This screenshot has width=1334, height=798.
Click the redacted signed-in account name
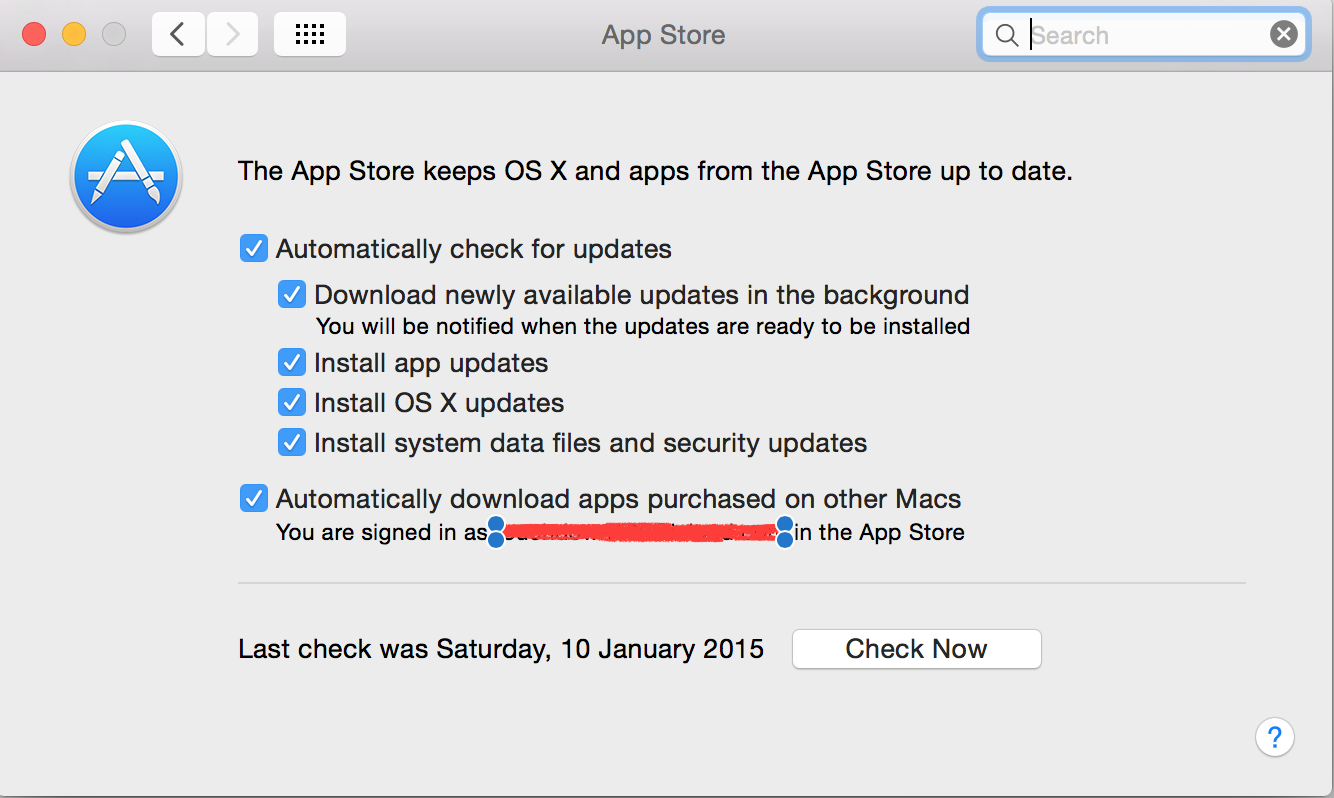pos(640,532)
